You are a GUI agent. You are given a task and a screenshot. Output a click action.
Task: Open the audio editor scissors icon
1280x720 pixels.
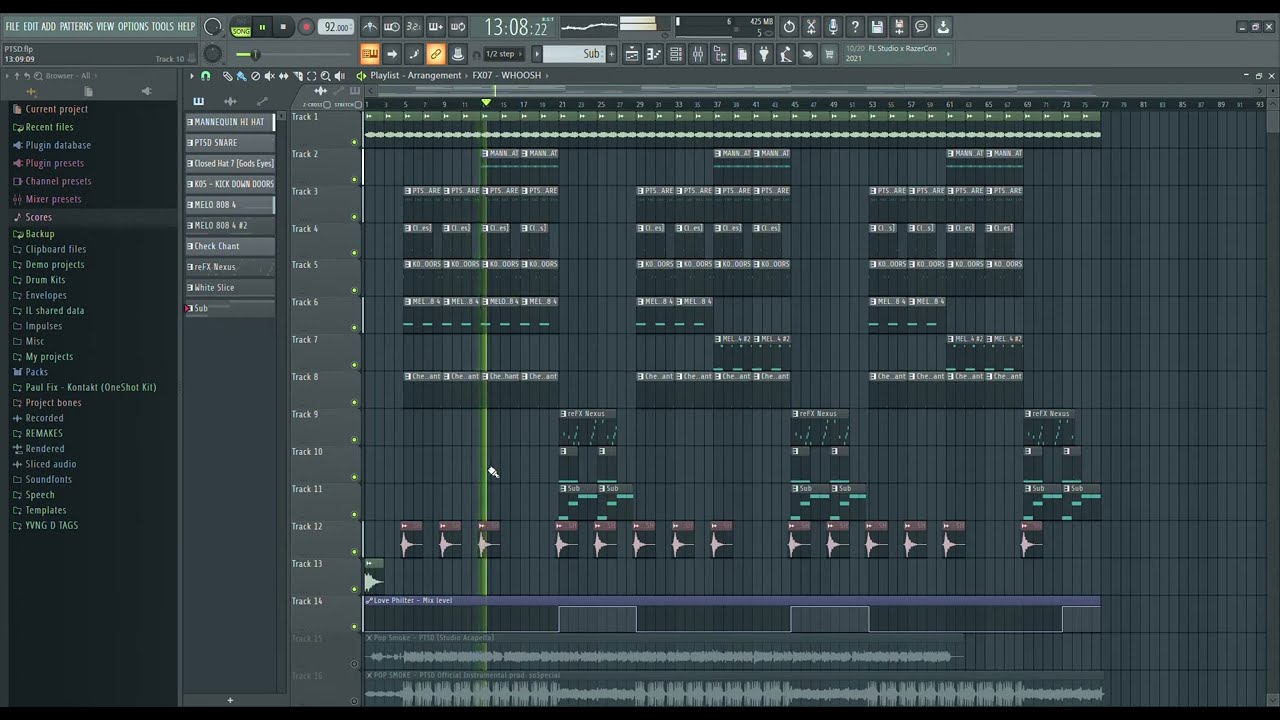point(811,27)
